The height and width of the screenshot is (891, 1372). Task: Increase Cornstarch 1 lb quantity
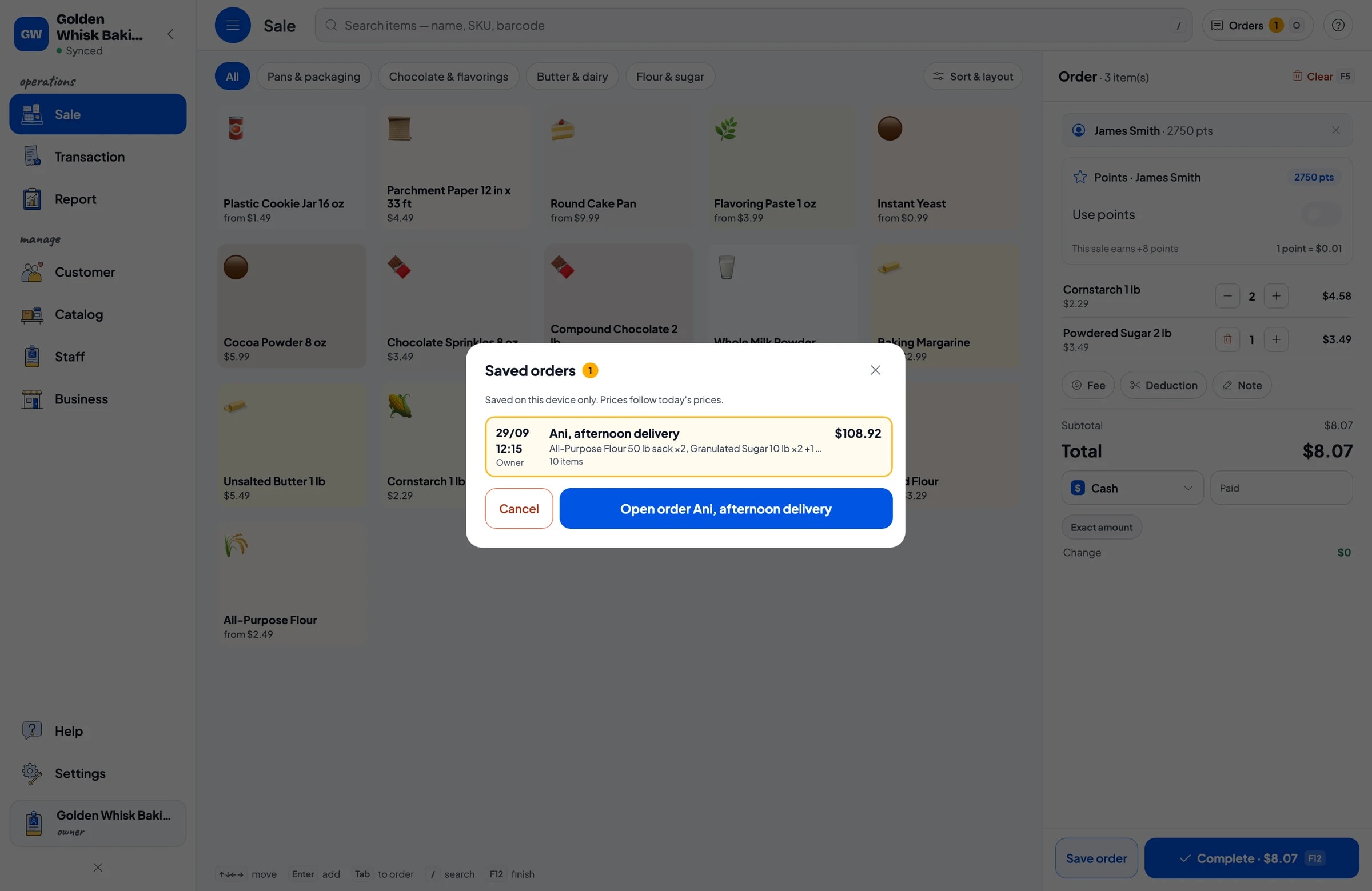pos(1276,295)
